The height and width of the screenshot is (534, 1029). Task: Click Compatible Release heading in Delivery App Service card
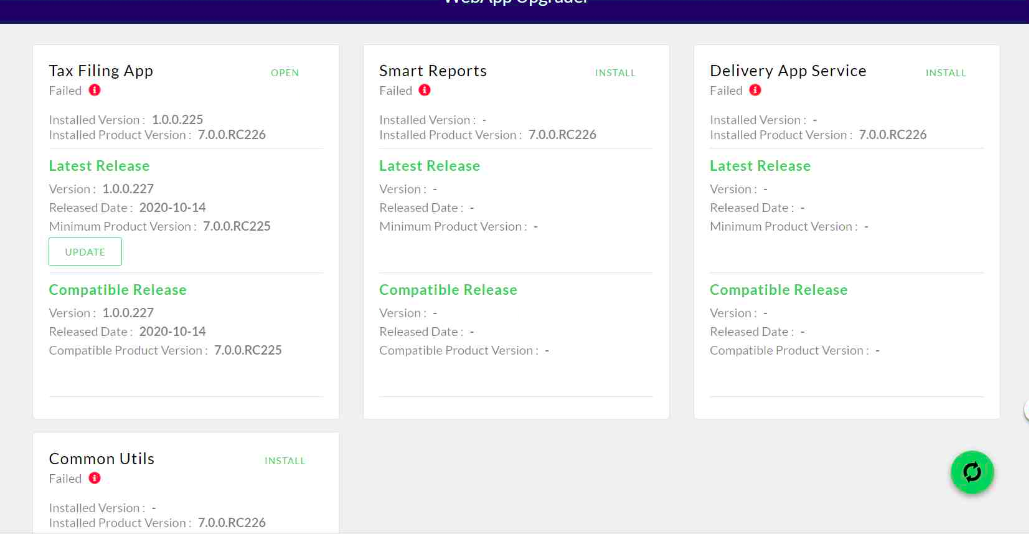(x=778, y=290)
